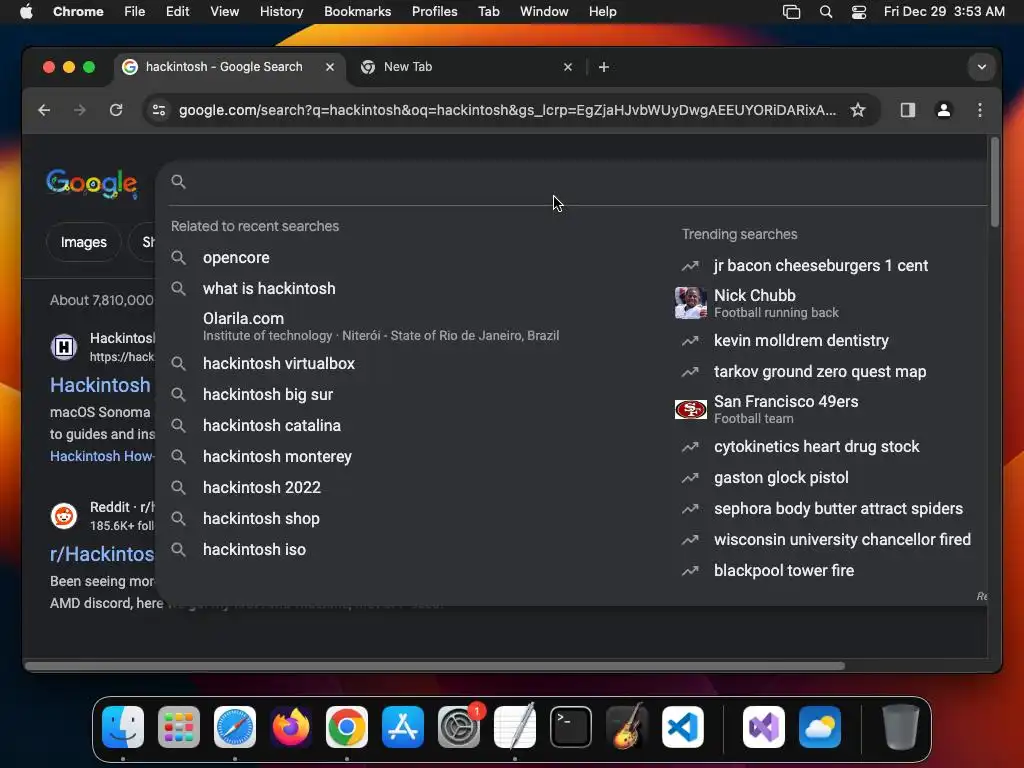
Task: Open trending 'cytokinetics heart drug stock'
Action: (816, 447)
